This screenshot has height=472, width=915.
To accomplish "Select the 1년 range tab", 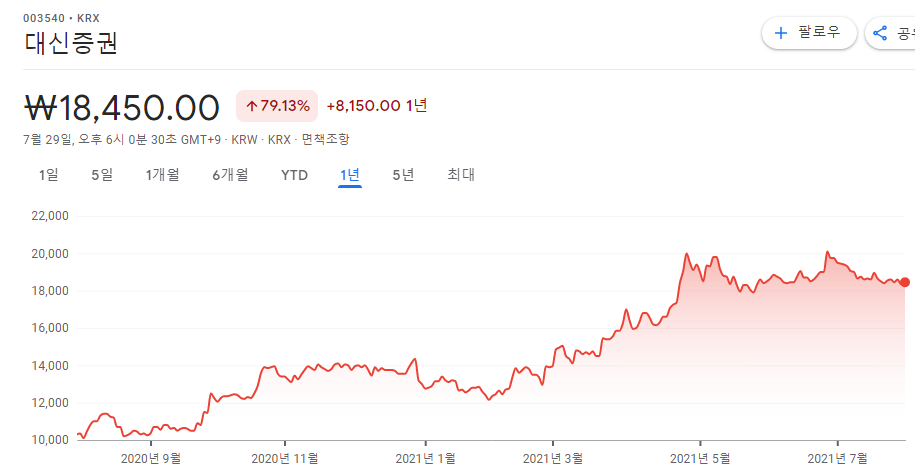I will point(350,174).
